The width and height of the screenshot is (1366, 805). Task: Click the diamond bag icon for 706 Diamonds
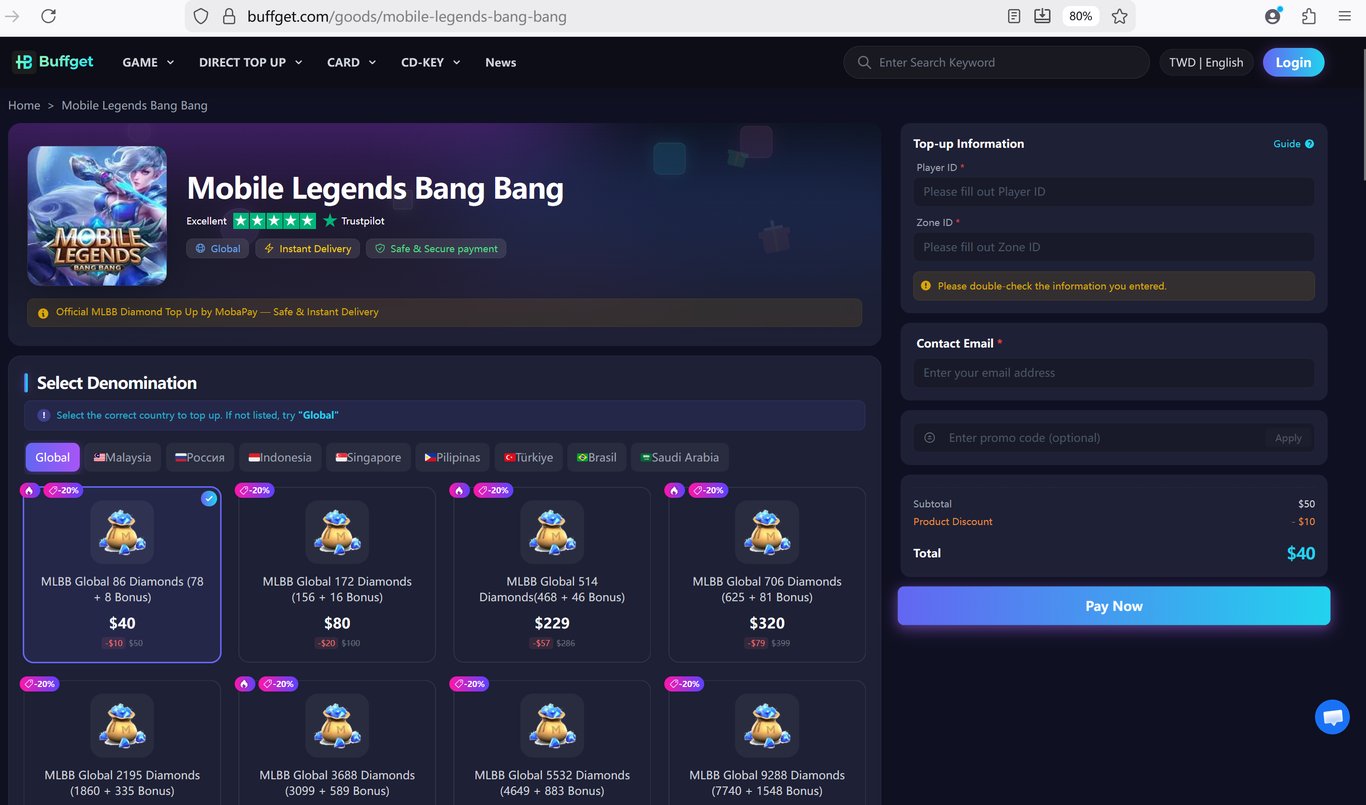(x=767, y=531)
